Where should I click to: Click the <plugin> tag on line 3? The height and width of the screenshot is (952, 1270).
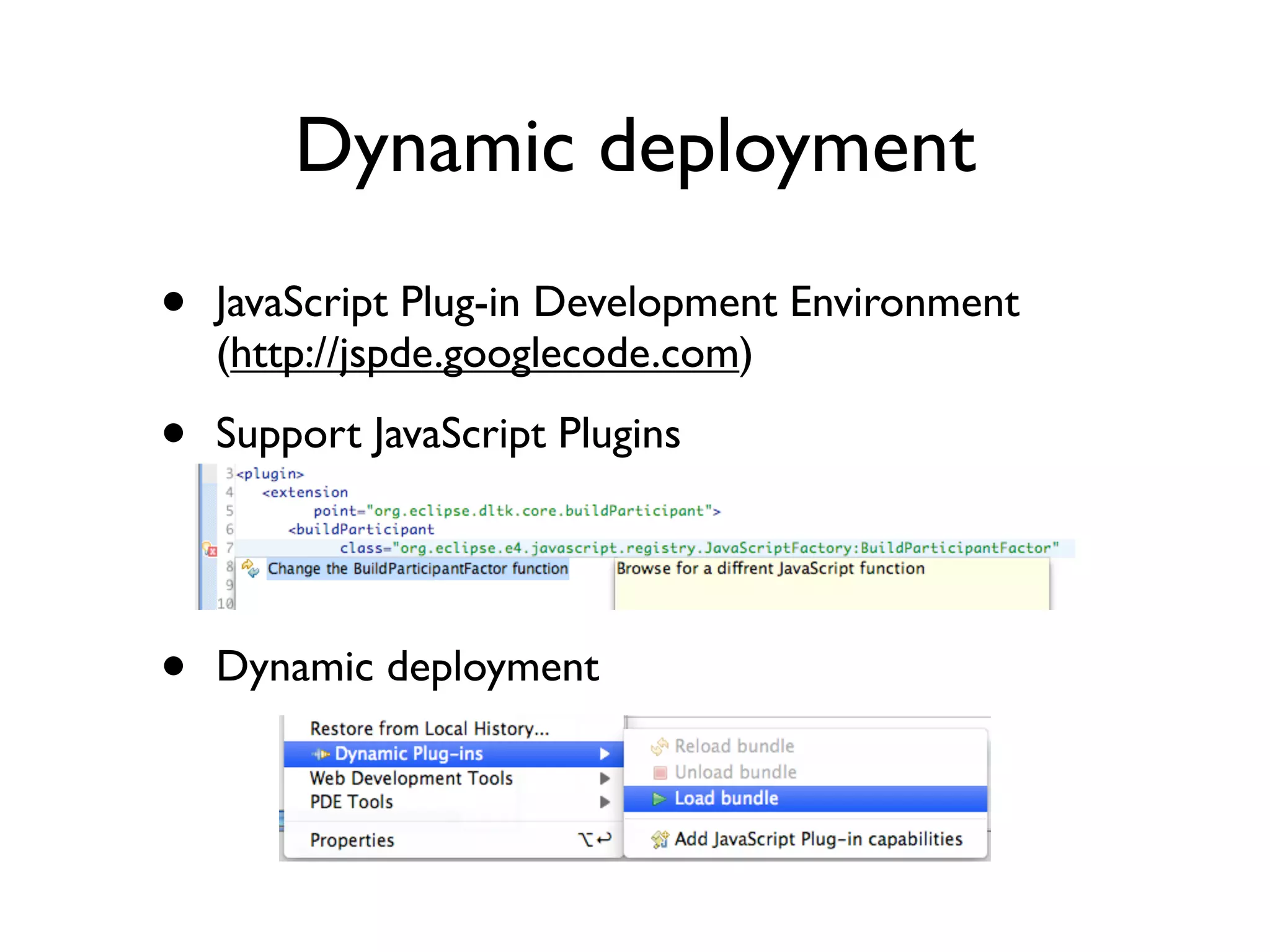coord(270,474)
